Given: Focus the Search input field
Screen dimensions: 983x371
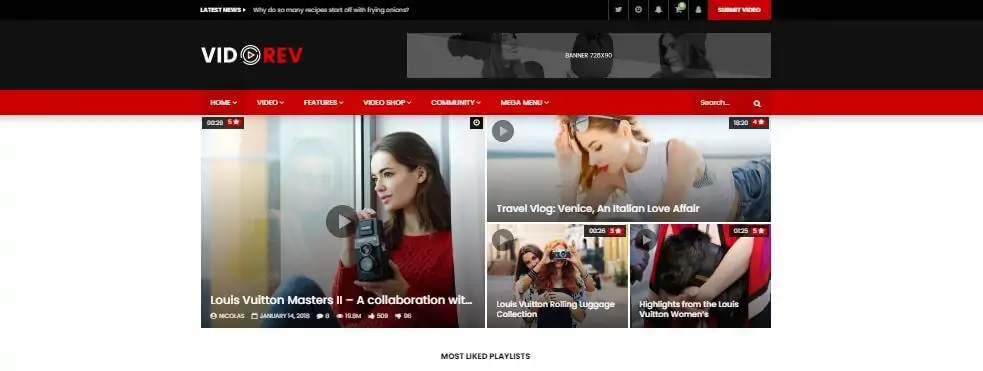Looking at the screenshot, I should pyautogui.click(x=722, y=103).
